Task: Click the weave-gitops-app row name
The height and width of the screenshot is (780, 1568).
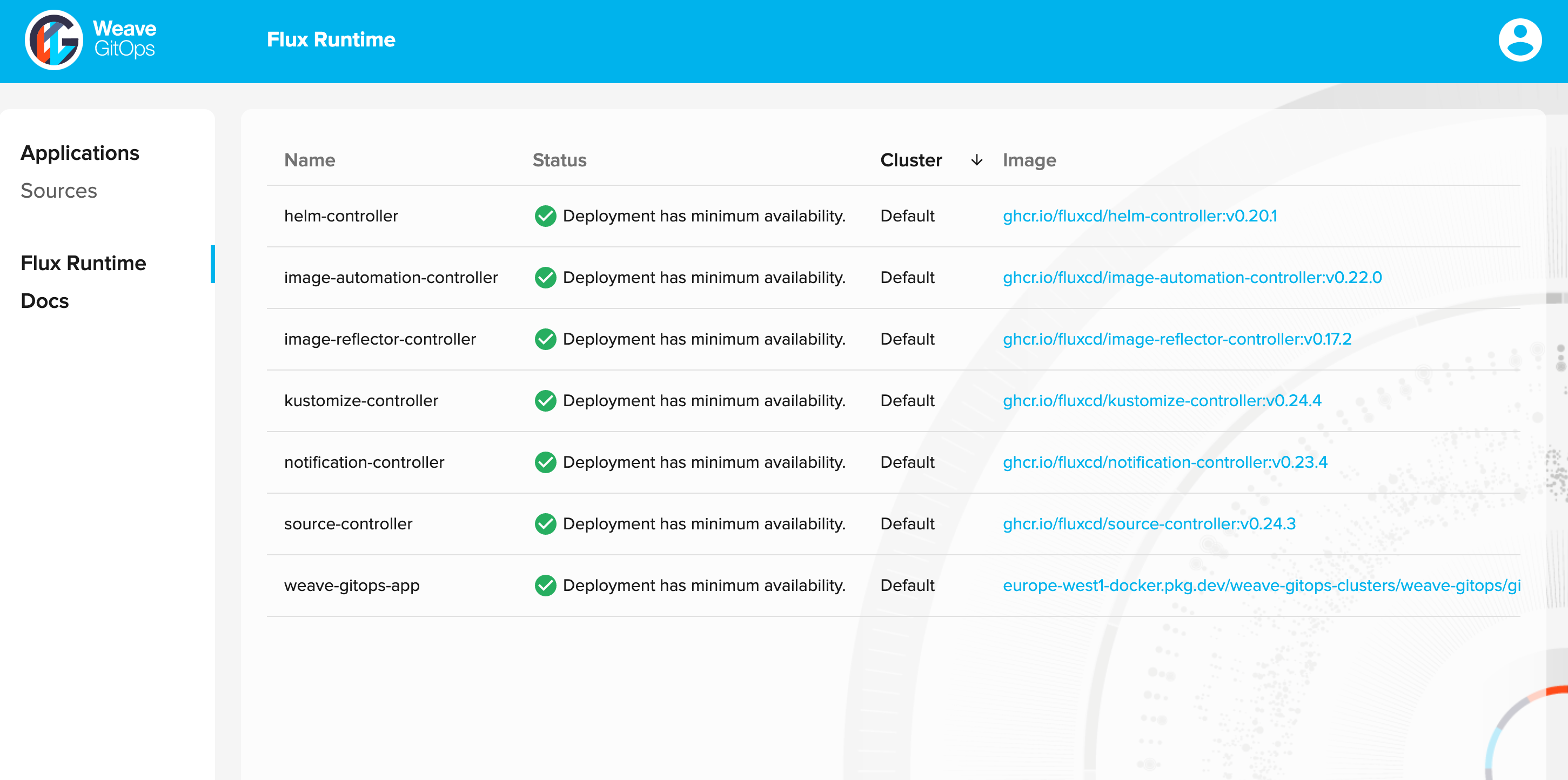Action: 351,584
